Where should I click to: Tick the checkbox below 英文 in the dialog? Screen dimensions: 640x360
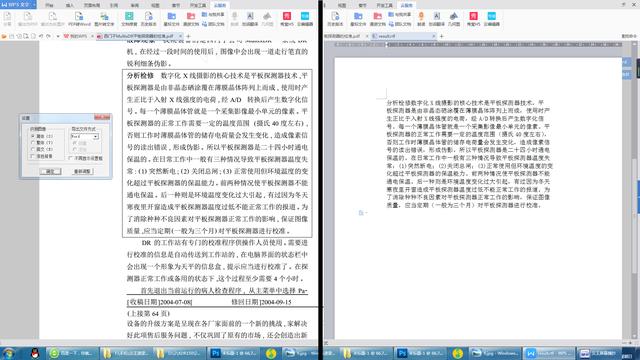click(33, 156)
